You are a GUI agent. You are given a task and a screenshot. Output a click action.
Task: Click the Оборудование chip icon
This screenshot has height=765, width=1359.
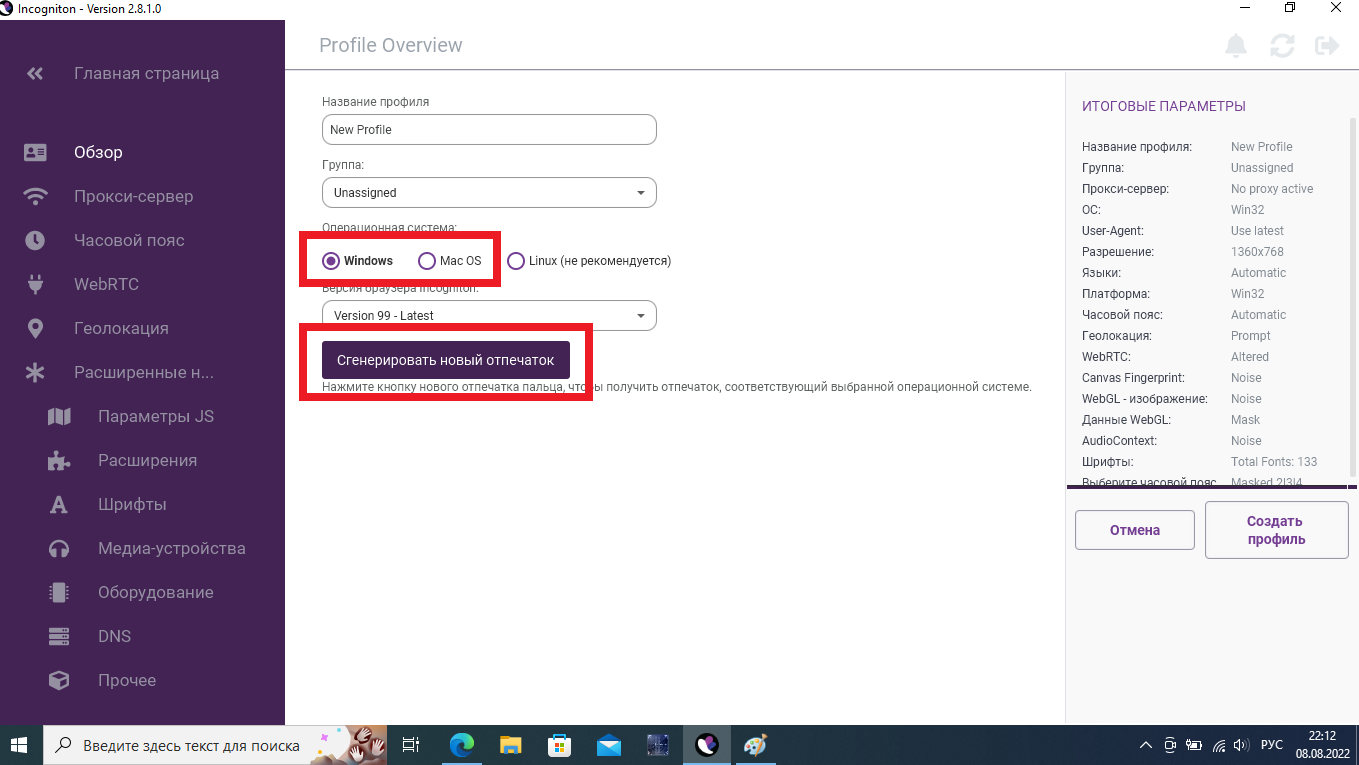tap(59, 592)
